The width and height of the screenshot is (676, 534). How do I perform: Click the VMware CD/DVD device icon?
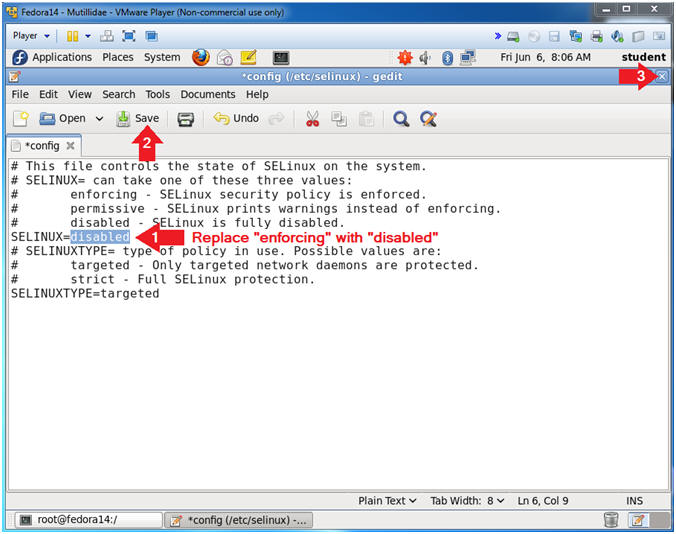click(x=534, y=37)
